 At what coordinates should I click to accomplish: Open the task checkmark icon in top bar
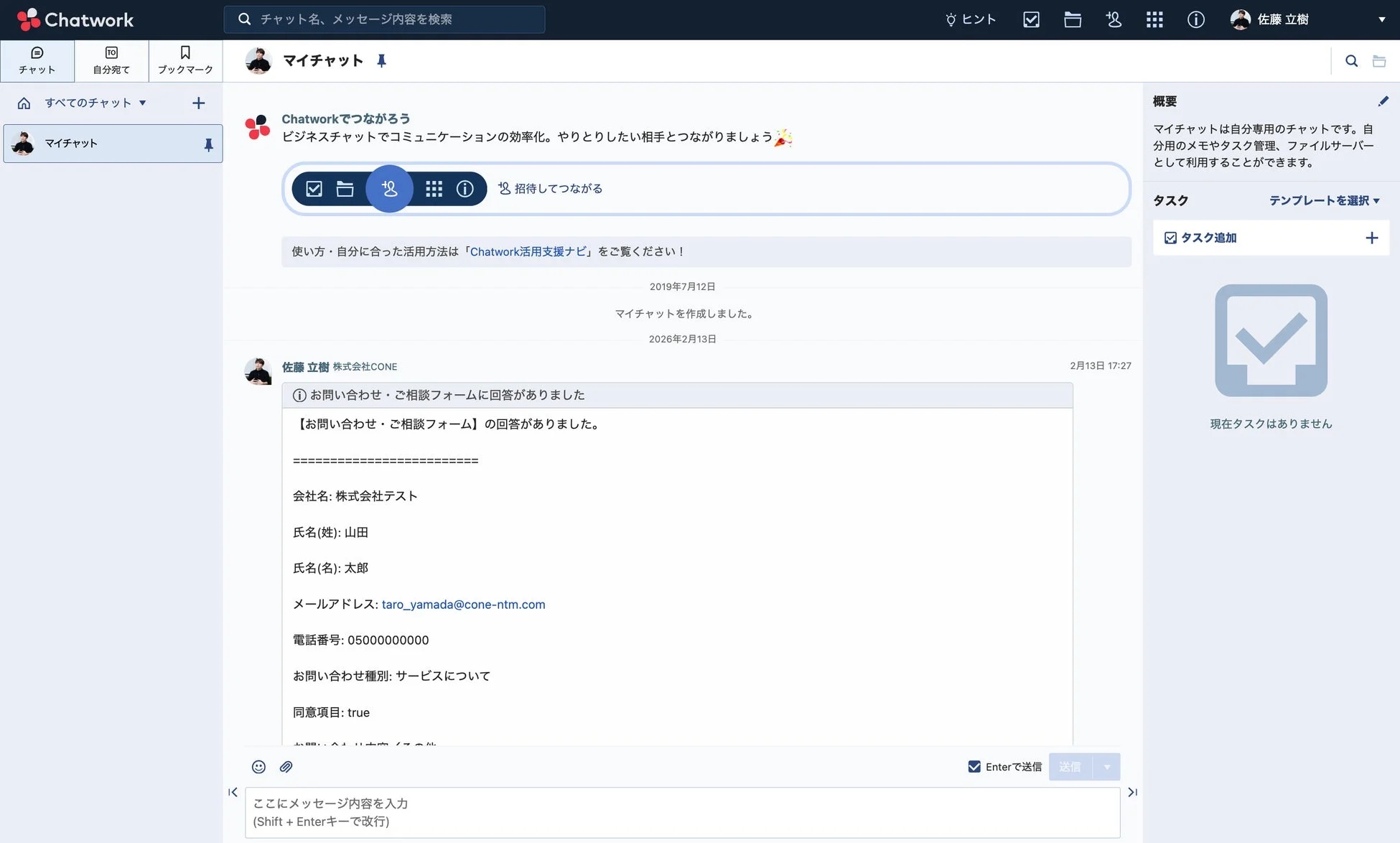1031,19
